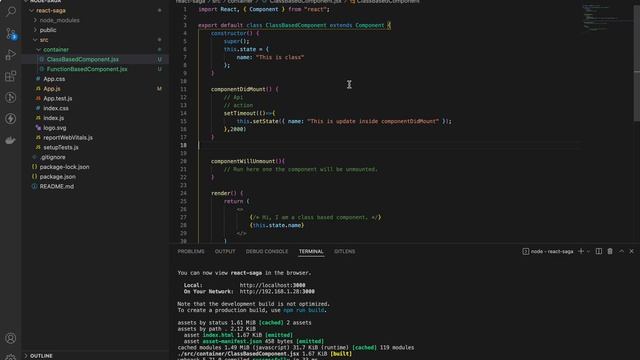Open the Run and Debug view

coord(11,55)
